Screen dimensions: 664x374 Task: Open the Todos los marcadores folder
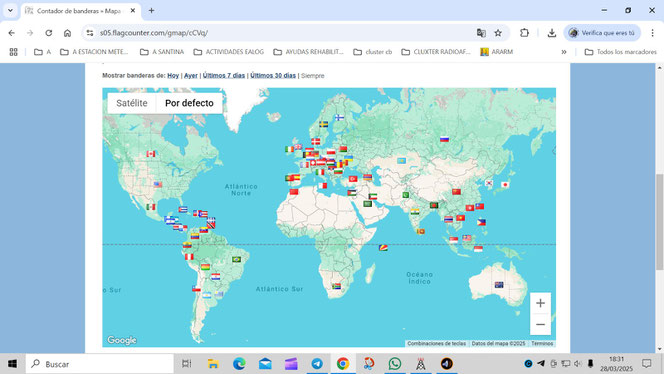tap(620, 52)
